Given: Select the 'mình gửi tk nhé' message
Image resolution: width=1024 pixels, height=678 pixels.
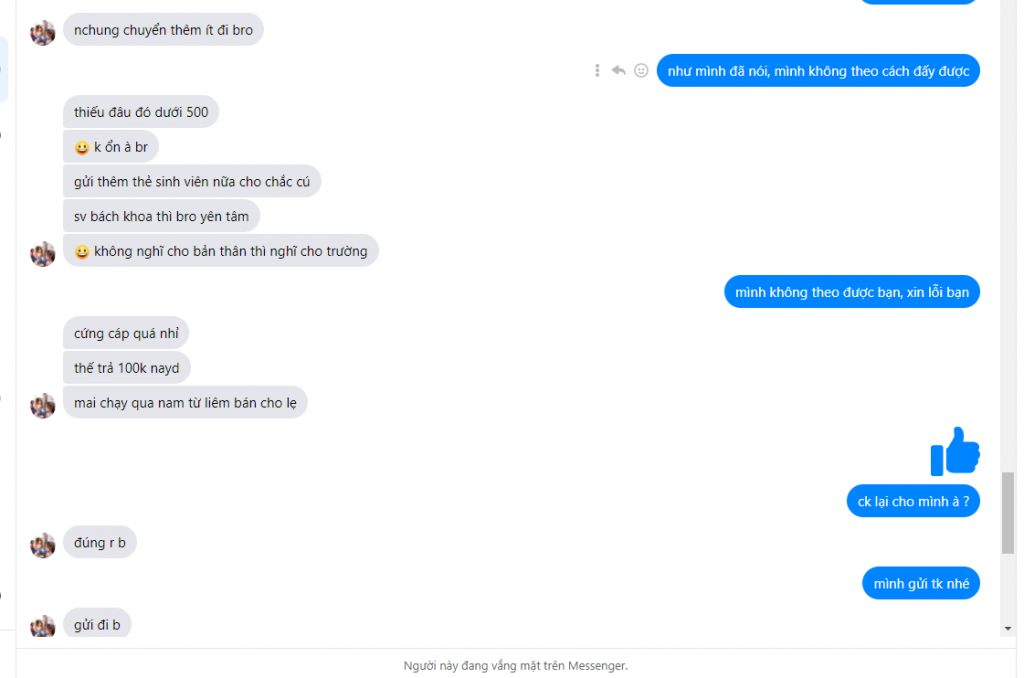Looking at the screenshot, I should (x=921, y=583).
